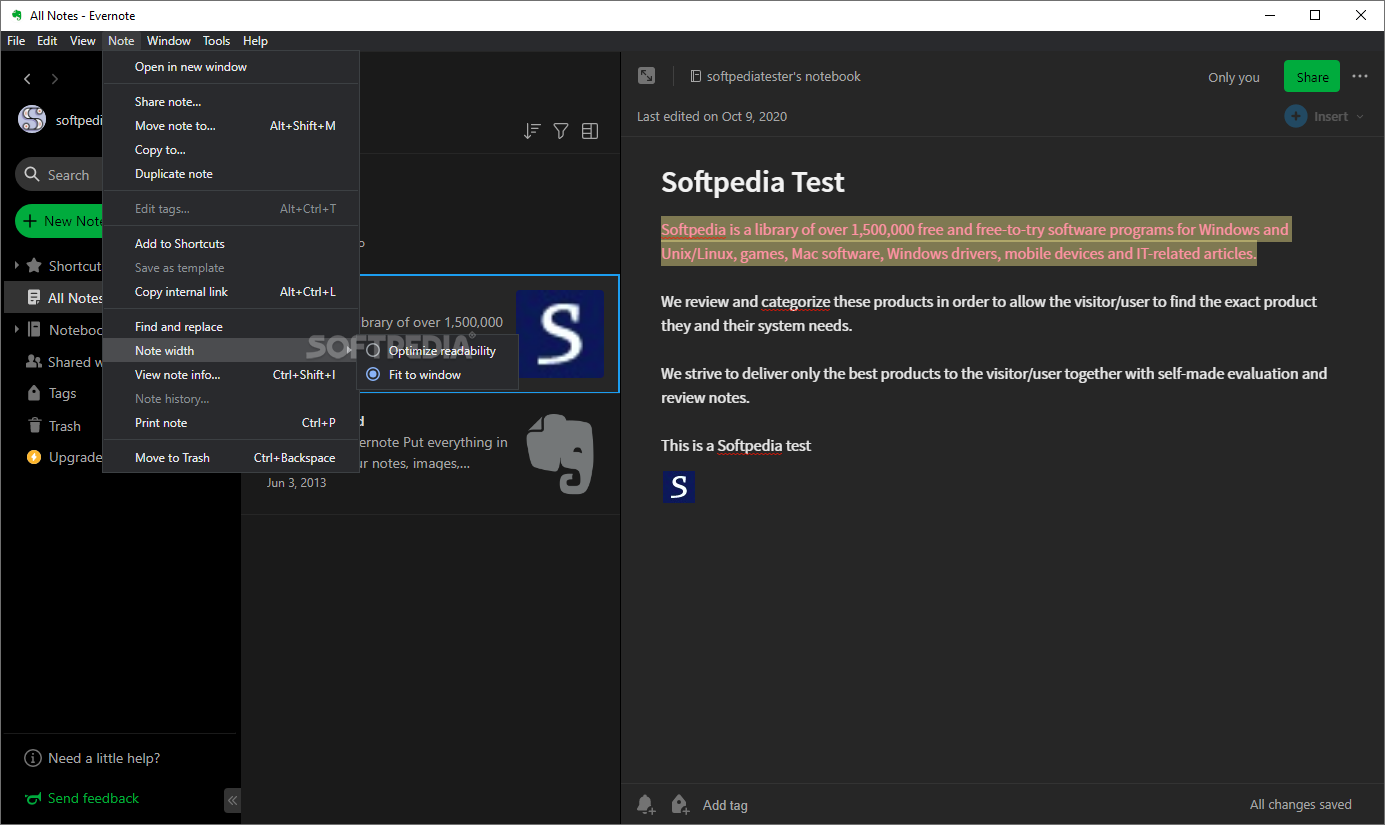Open the note list filter funnel icon

click(x=561, y=131)
